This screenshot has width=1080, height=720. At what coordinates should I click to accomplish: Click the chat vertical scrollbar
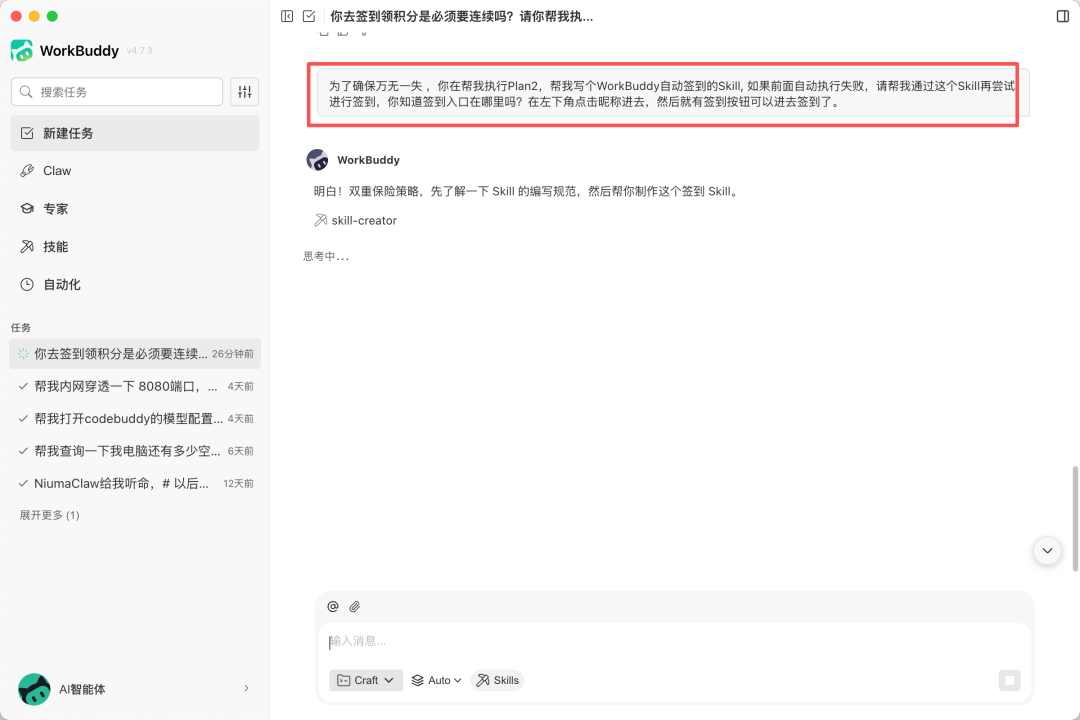pyautogui.click(x=1074, y=519)
